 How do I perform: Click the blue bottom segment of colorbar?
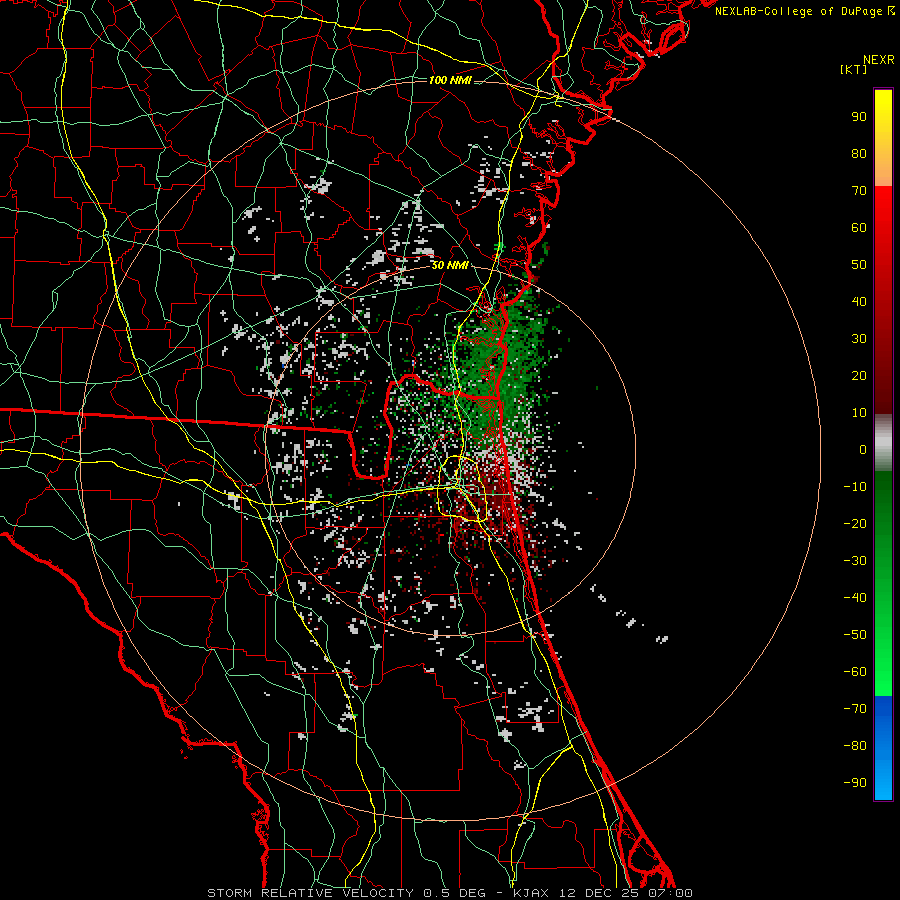pyautogui.click(x=883, y=748)
